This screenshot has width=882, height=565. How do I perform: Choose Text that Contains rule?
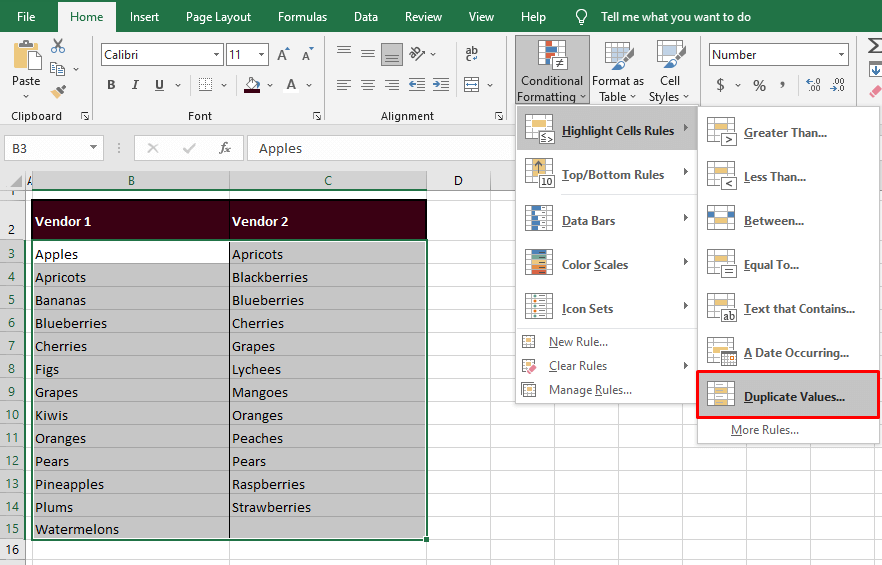[788, 308]
